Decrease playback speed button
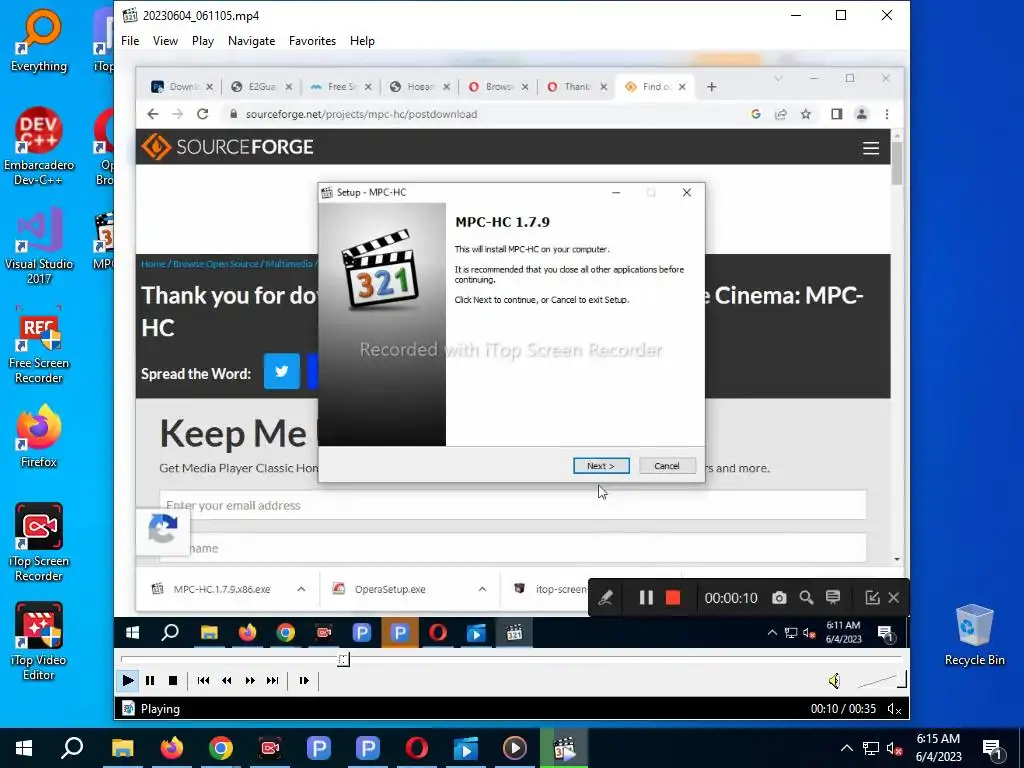1024x768 pixels. [x=227, y=680]
